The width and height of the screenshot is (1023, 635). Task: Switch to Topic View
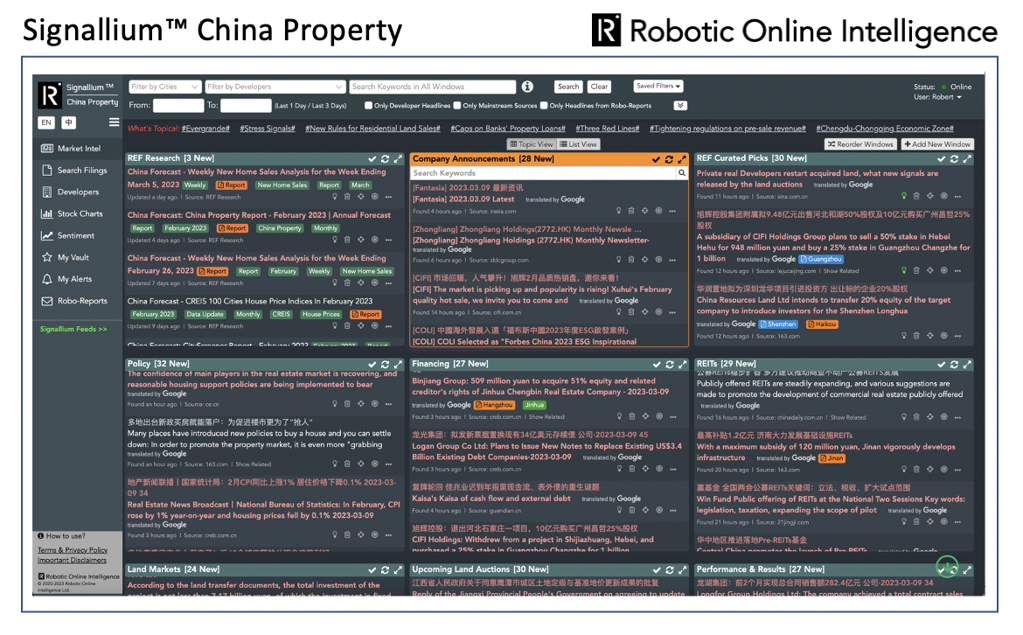pyautogui.click(x=532, y=144)
